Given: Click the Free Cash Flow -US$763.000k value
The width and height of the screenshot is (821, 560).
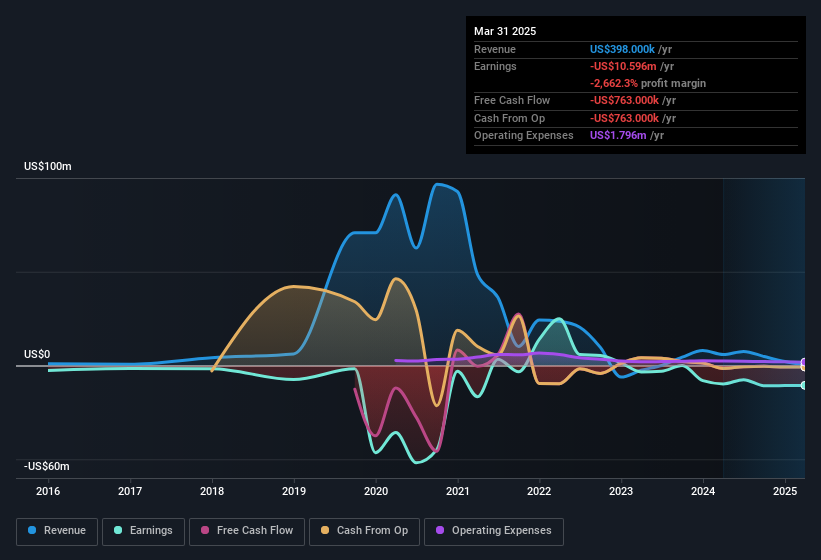Looking at the screenshot, I should (624, 100).
